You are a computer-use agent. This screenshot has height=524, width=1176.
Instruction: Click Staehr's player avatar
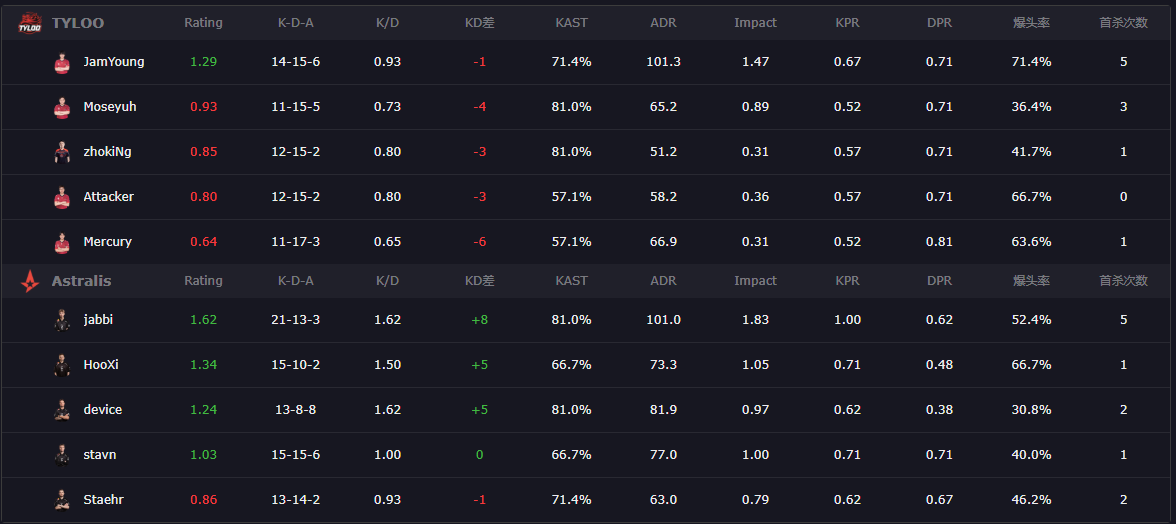(x=62, y=500)
